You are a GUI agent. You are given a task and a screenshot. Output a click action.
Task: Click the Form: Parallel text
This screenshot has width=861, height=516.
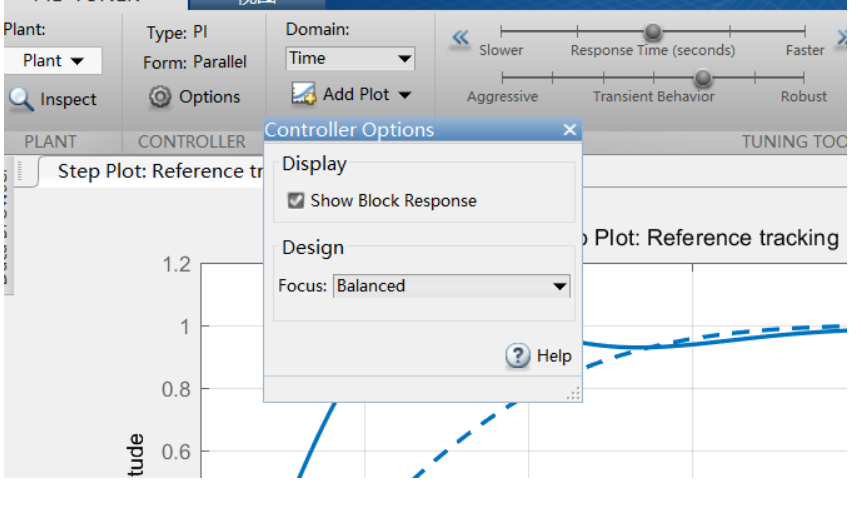point(195,62)
